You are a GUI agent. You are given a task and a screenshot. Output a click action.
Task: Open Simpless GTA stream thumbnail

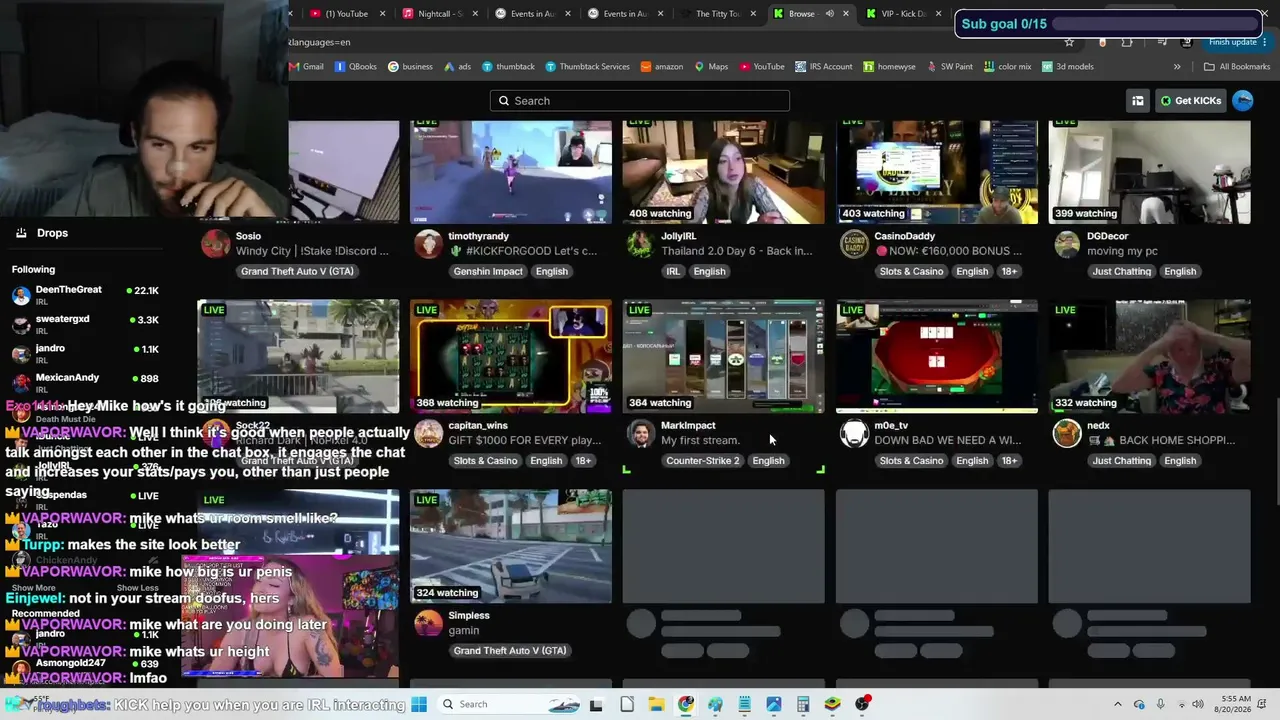(x=510, y=546)
